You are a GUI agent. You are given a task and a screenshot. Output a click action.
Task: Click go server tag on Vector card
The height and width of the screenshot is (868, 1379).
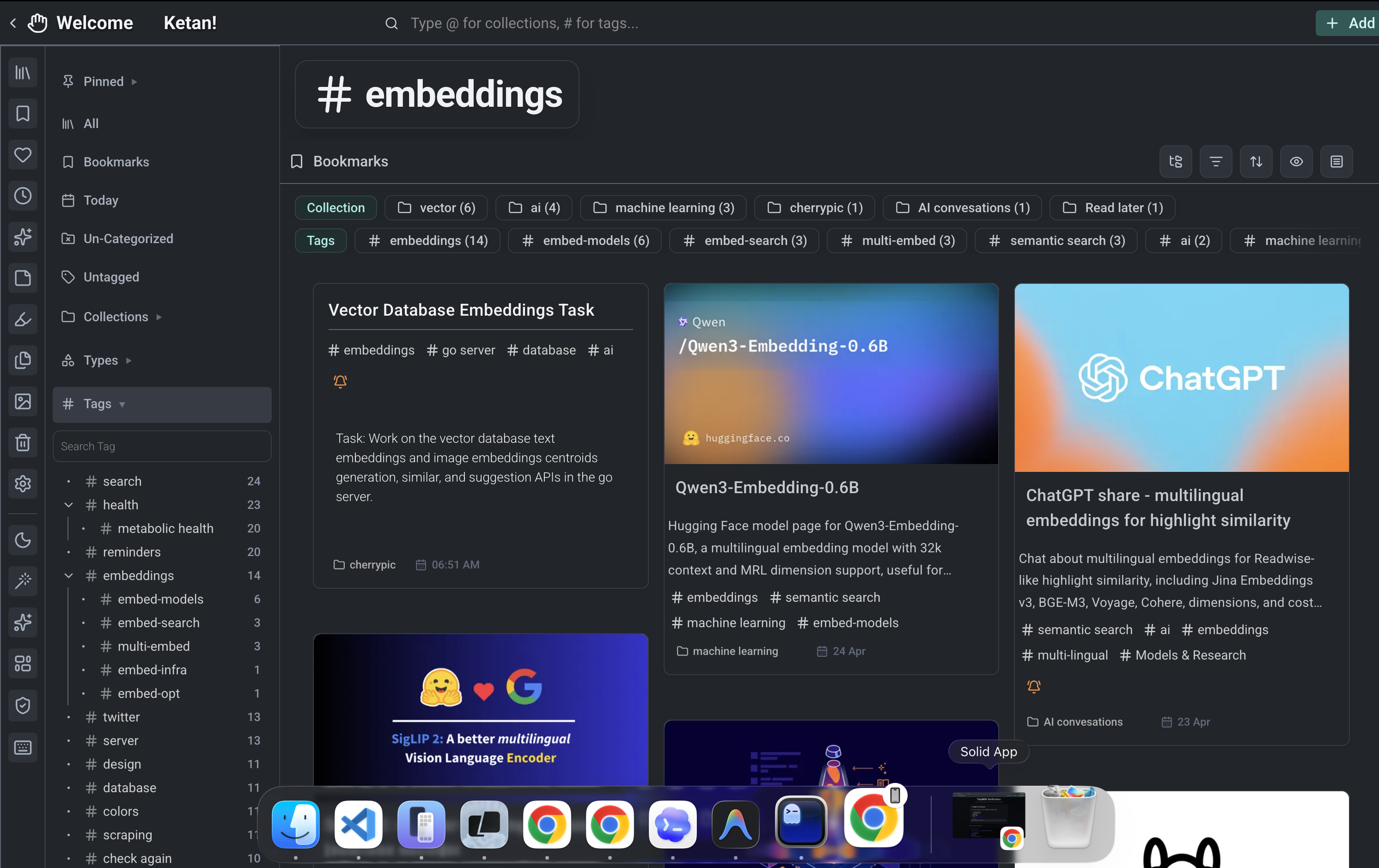click(460, 350)
